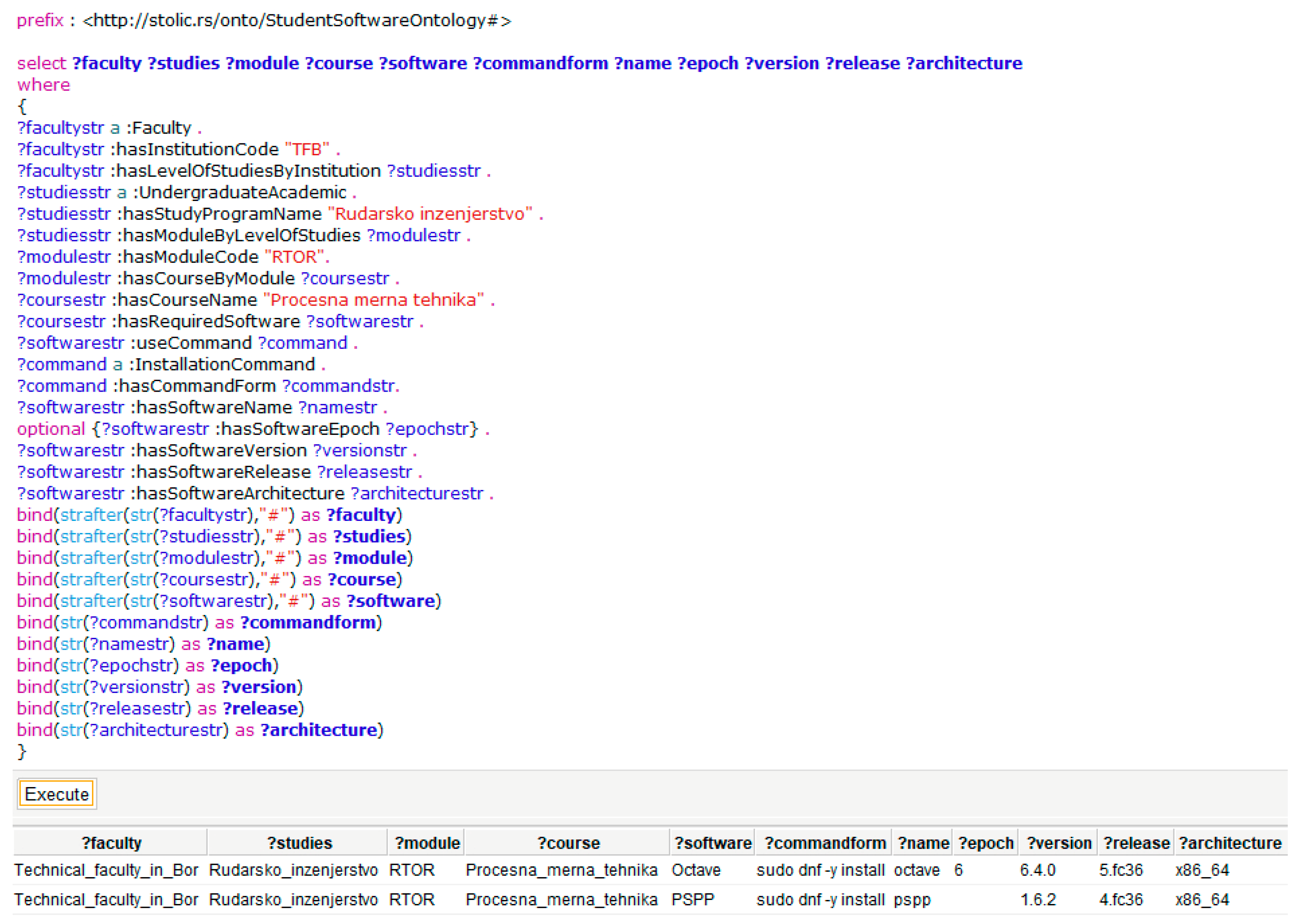Viewport: 1300px width, 924px height.
Task: Place cursor on the prefix line
Action: 263,20
